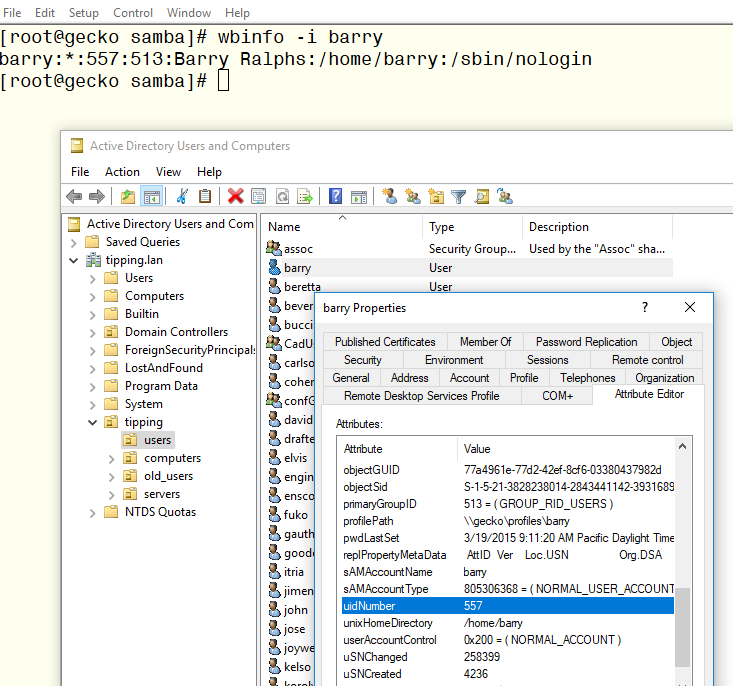Click the Cut scissors icon

tap(182, 196)
